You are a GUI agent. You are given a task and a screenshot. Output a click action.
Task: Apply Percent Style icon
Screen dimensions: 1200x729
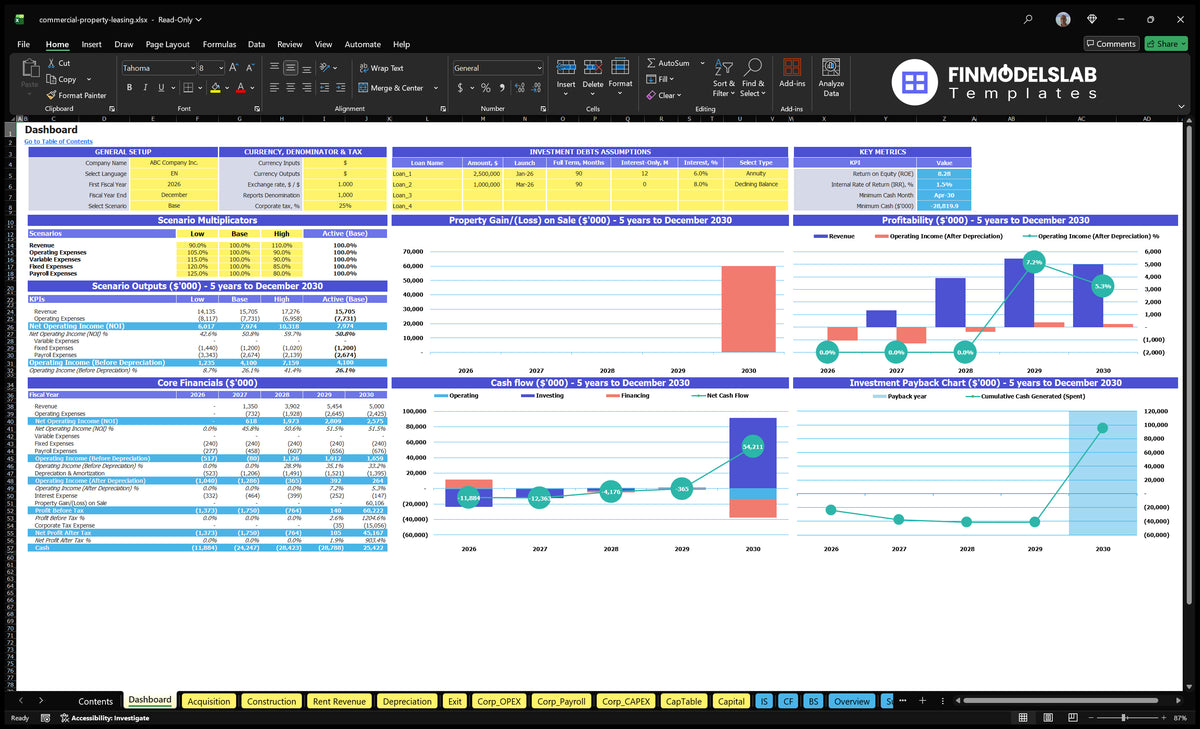tap(486, 88)
